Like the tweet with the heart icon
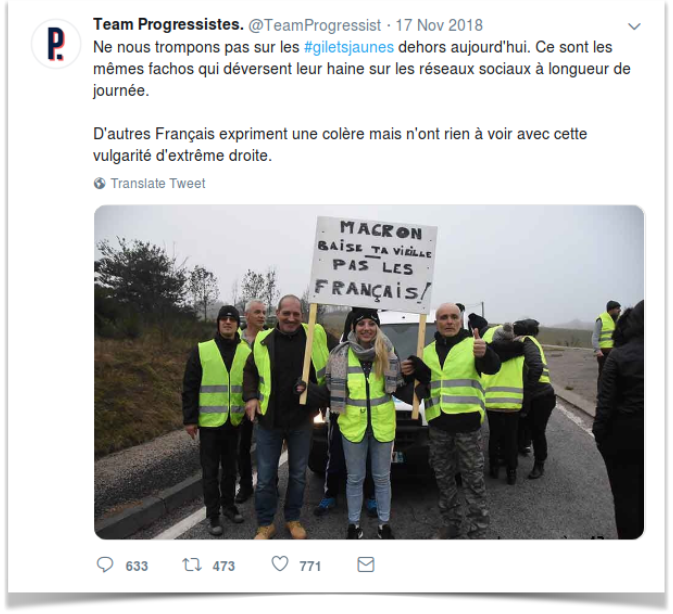 click(280, 564)
